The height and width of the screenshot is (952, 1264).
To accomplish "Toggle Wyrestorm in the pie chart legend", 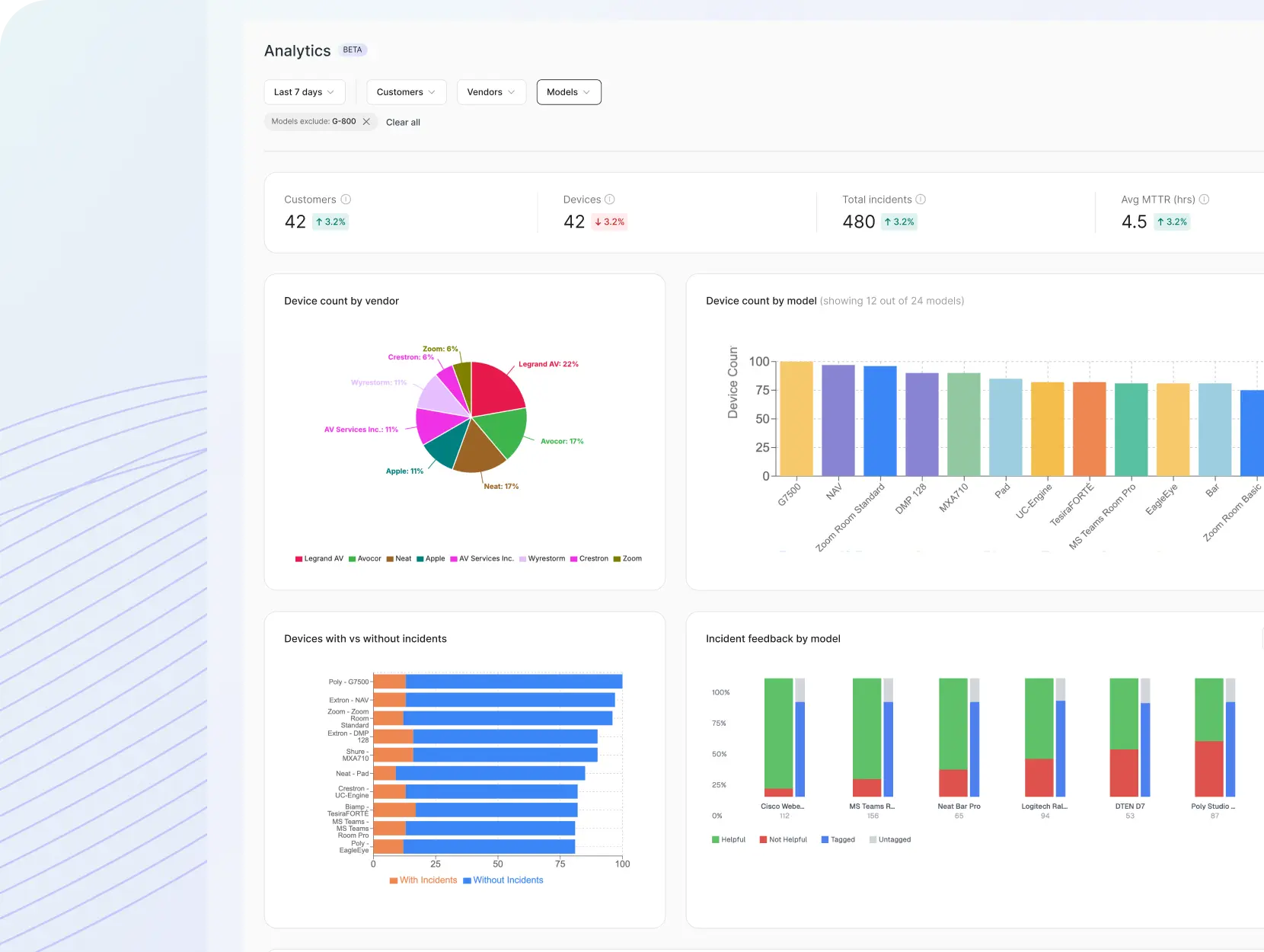I will (x=542, y=559).
